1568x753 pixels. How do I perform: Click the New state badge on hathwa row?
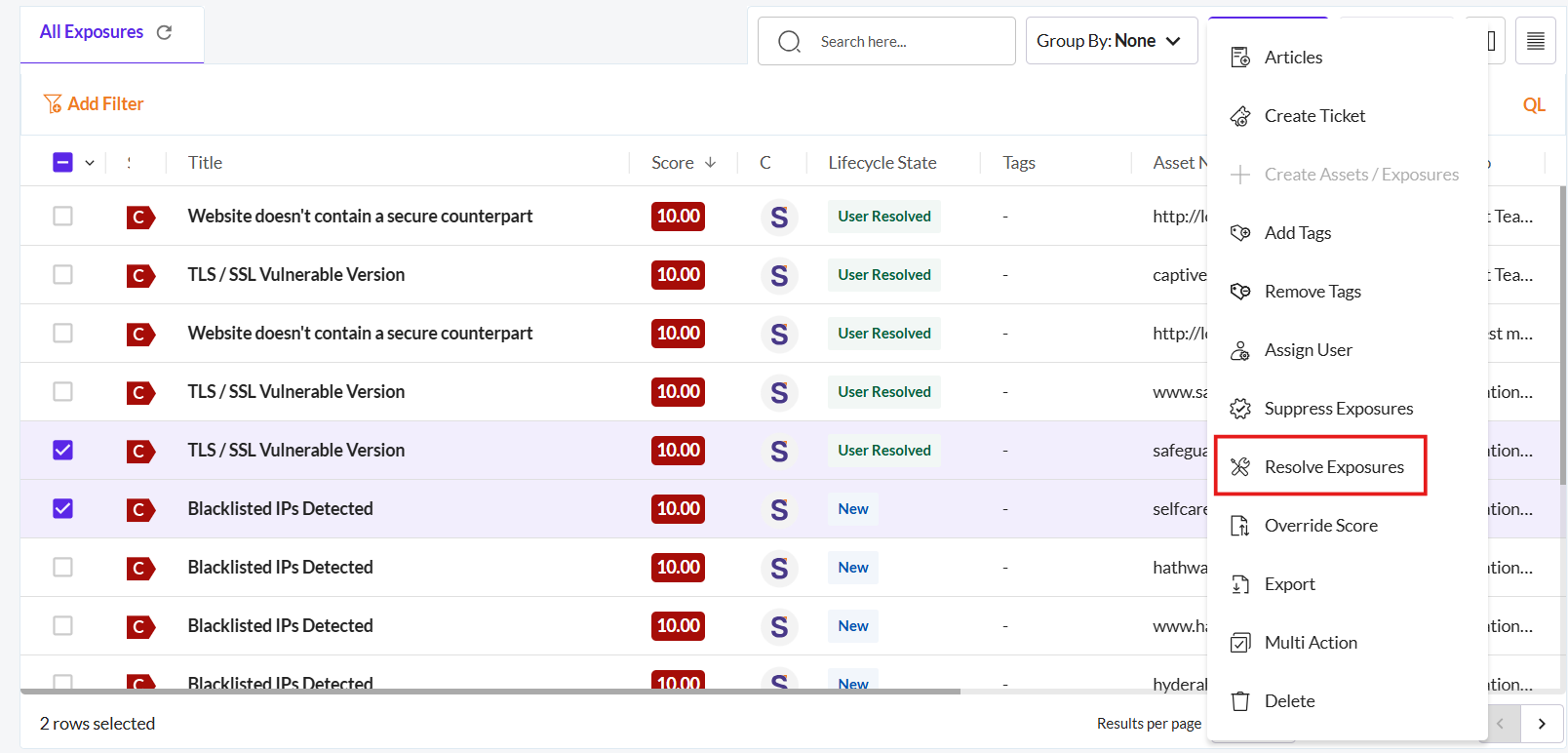tap(853, 568)
